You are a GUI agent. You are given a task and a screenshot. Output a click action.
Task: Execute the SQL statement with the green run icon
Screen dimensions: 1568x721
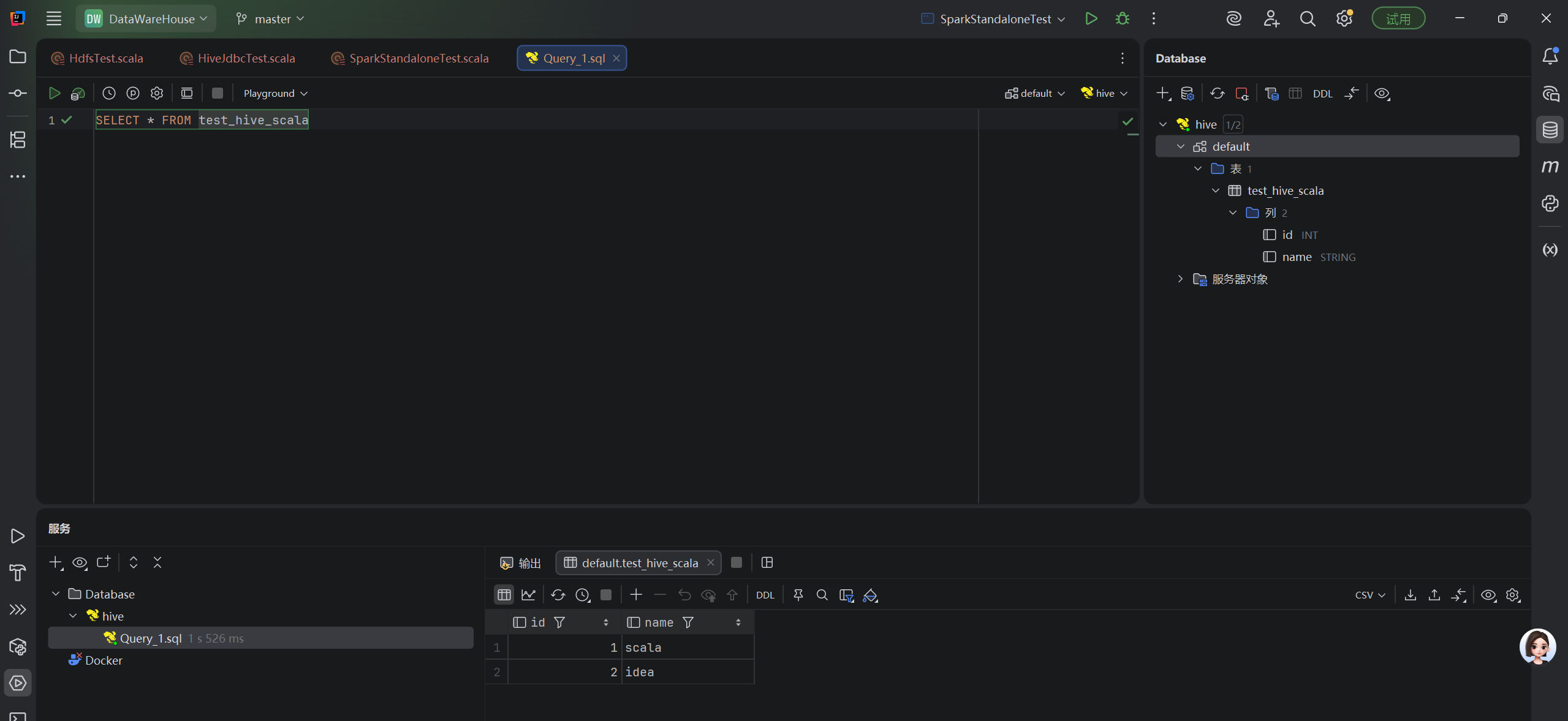tap(55, 93)
